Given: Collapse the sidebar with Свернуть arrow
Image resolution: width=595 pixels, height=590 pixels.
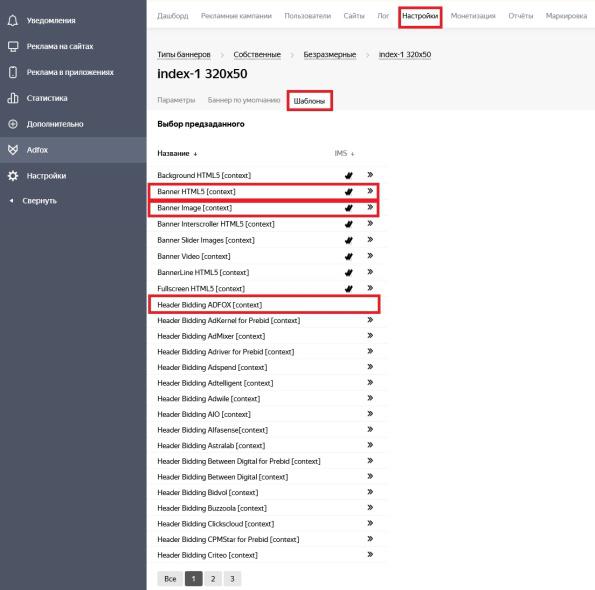Looking at the screenshot, I should (11, 200).
